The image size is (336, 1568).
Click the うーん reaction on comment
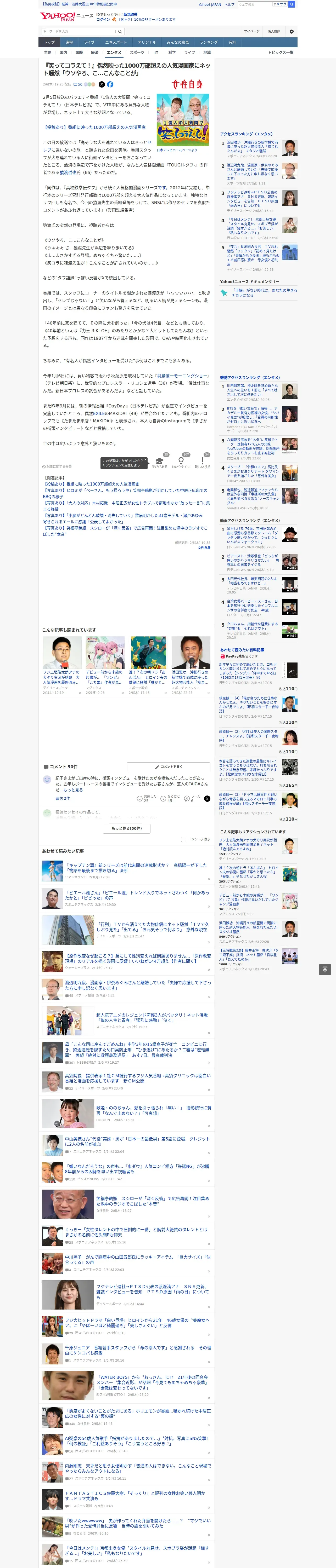(193, 799)
